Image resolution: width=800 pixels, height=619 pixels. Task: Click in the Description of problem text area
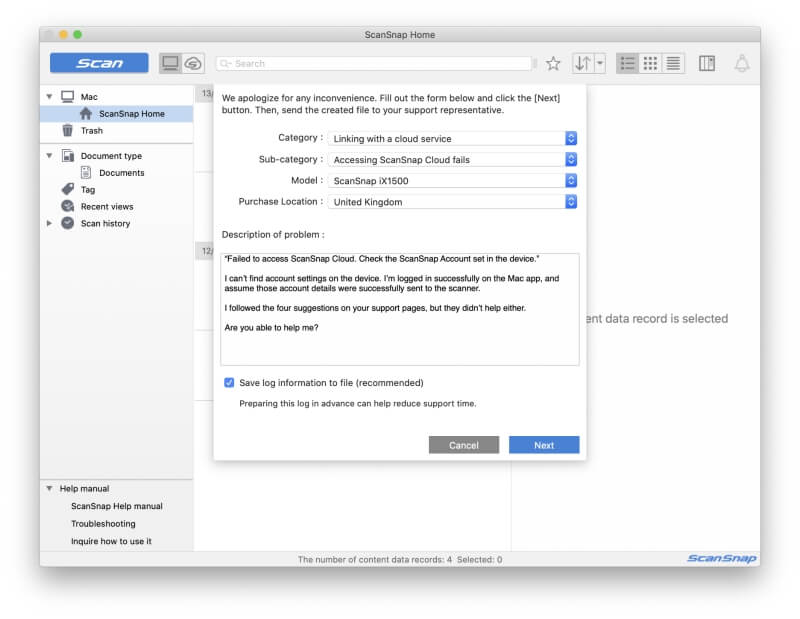pos(399,309)
